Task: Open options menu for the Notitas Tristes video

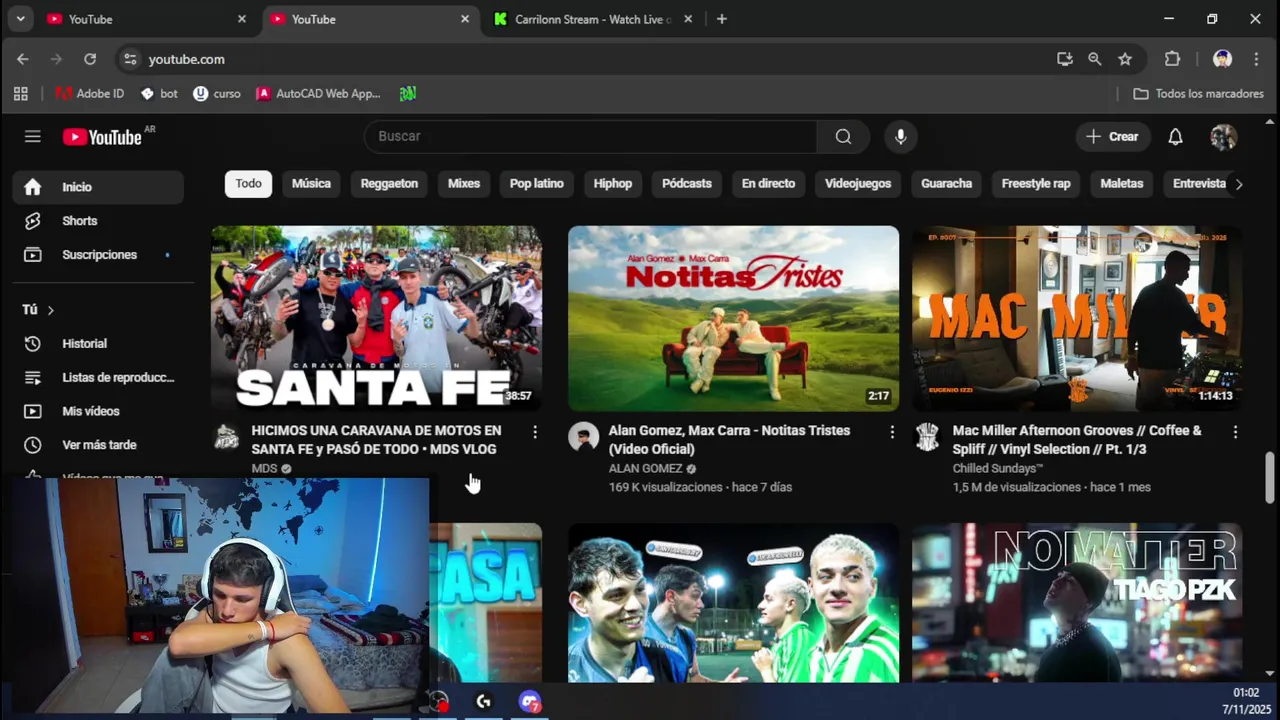Action: point(892,432)
